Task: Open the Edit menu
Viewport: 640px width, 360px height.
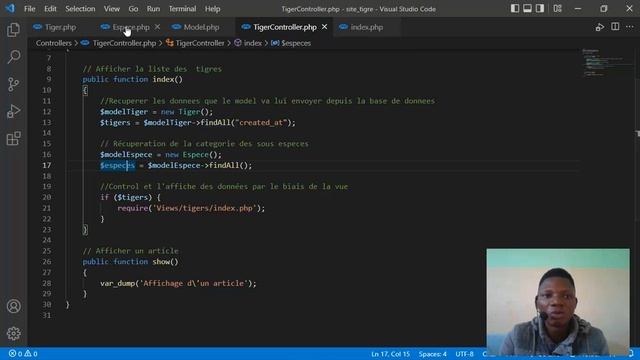Action: [50, 9]
